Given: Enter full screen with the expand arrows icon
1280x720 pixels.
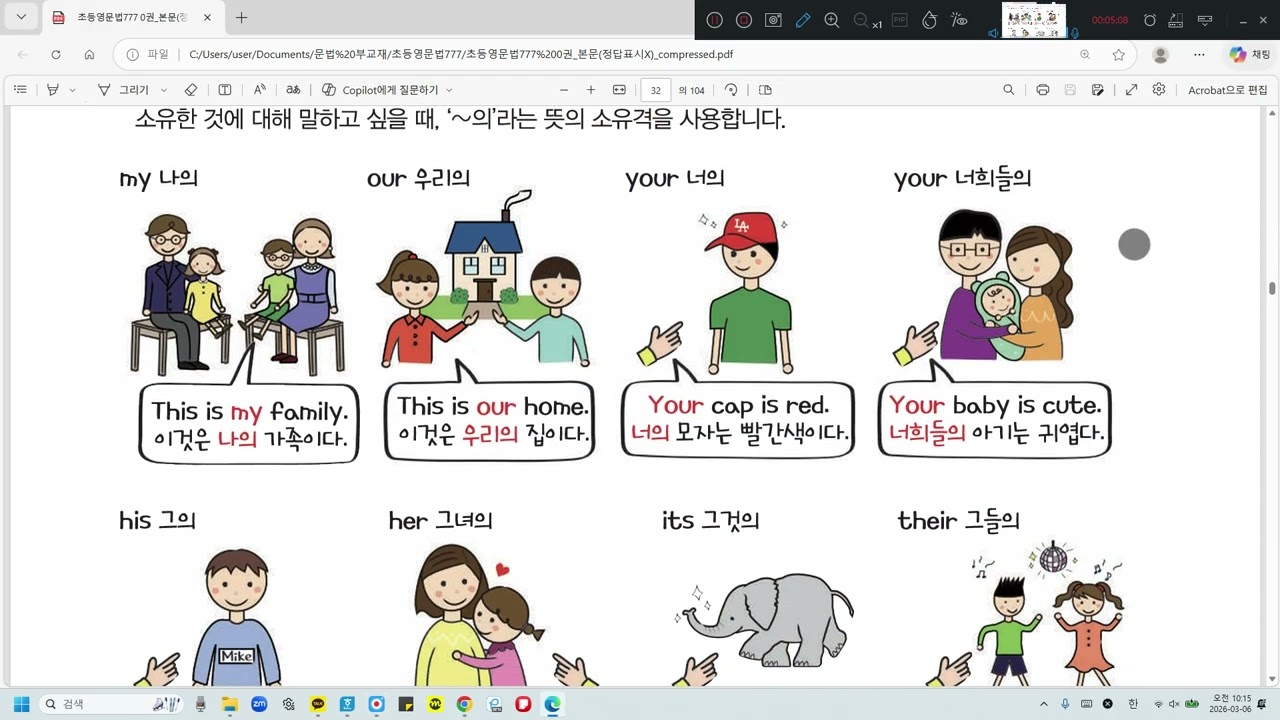Looking at the screenshot, I should tap(1131, 90).
